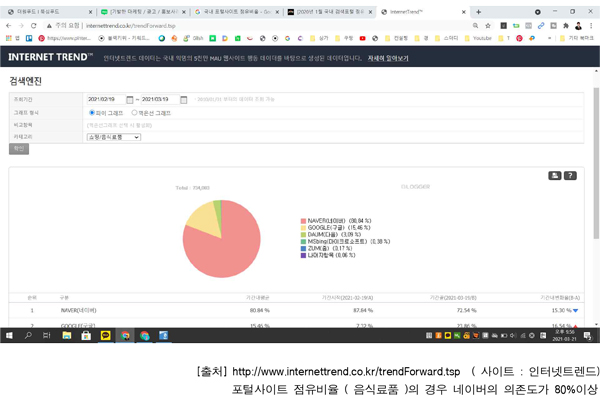Click the NAVER pink slice of the pie
Image resolution: width=600 pixels, height=404 pixels.
pyautogui.click(x=226, y=252)
